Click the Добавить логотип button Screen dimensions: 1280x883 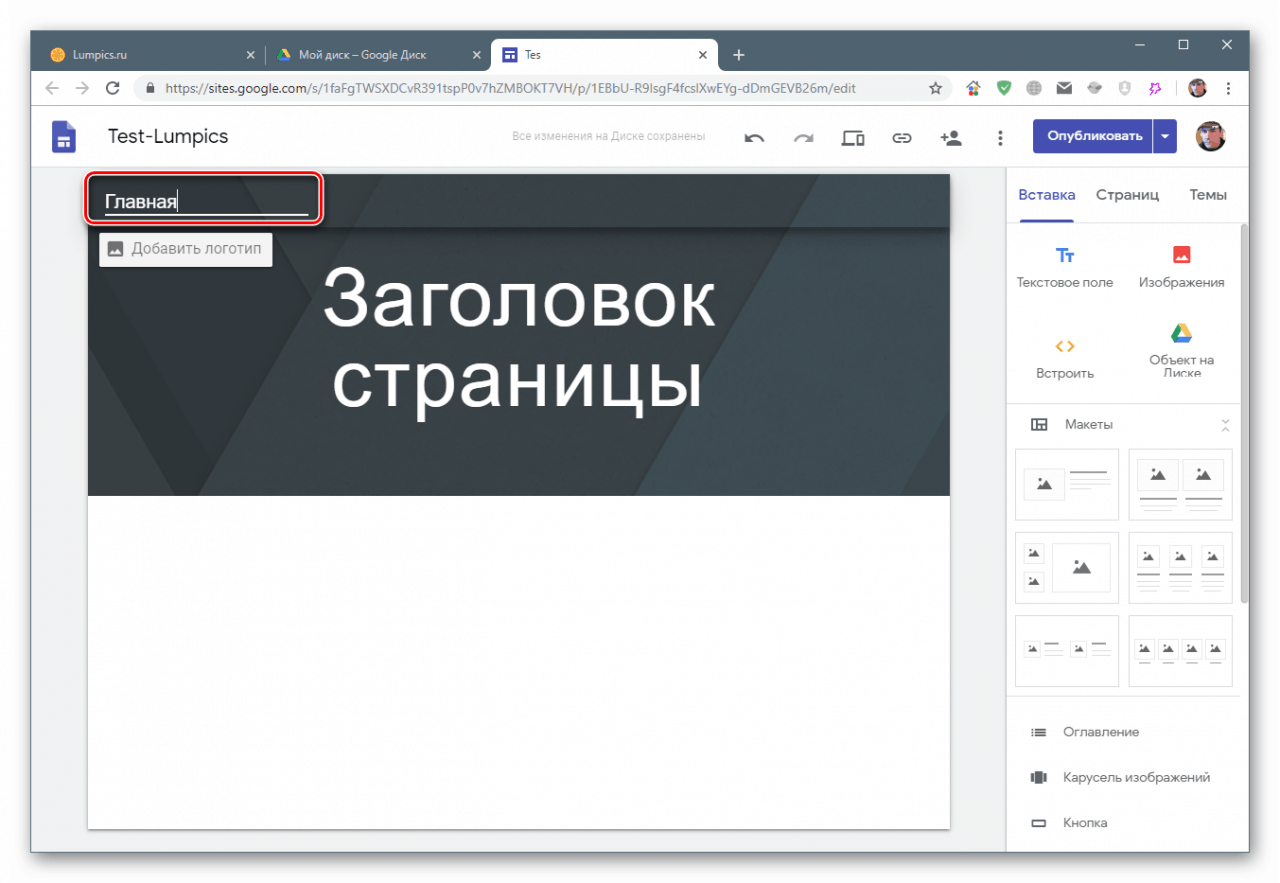pyautogui.click(x=186, y=249)
